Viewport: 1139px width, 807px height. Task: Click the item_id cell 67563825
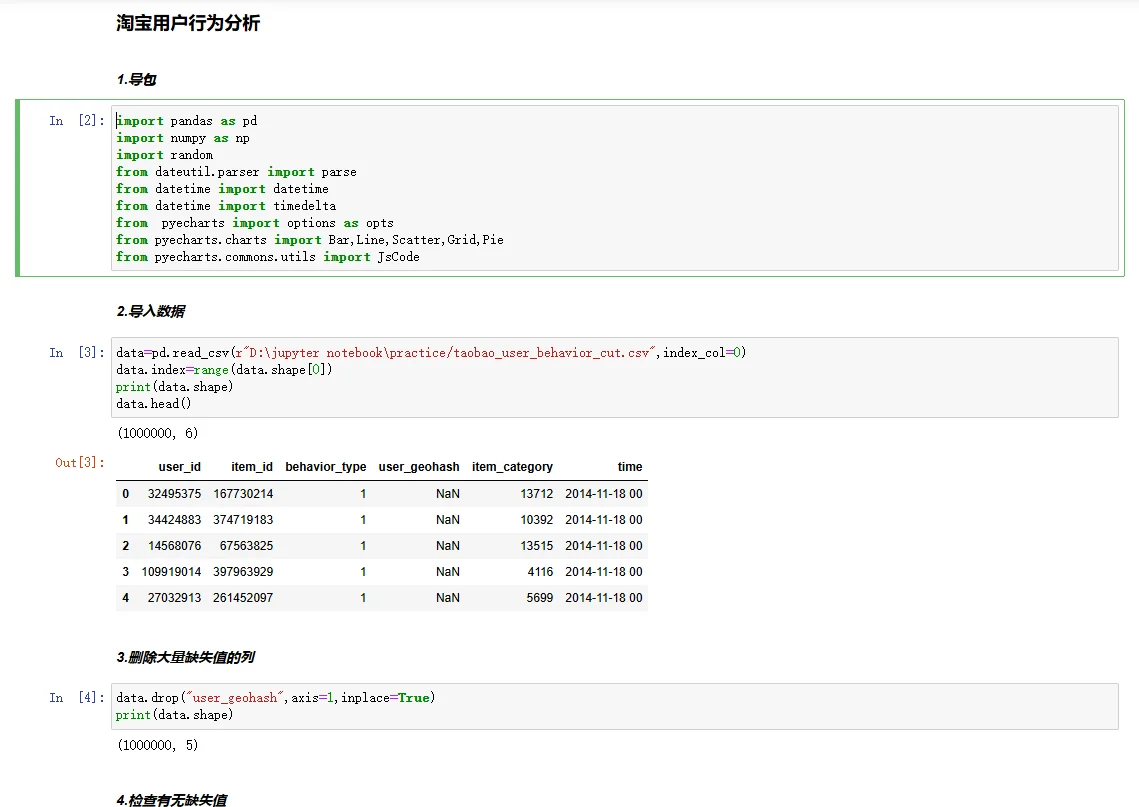click(246, 546)
